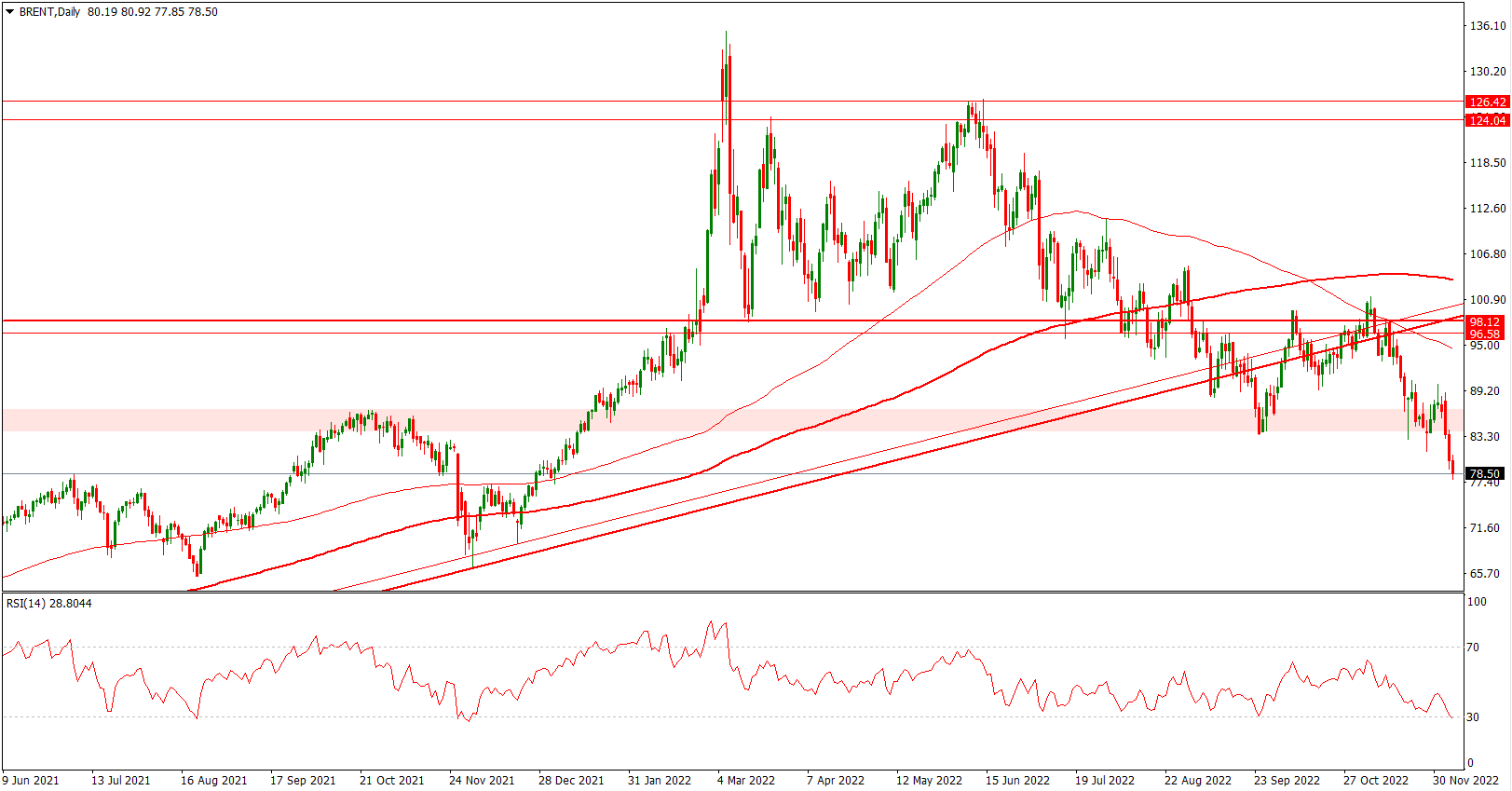Click the RSI(14) 28.8044 indicator label

click(x=49, y=604)
